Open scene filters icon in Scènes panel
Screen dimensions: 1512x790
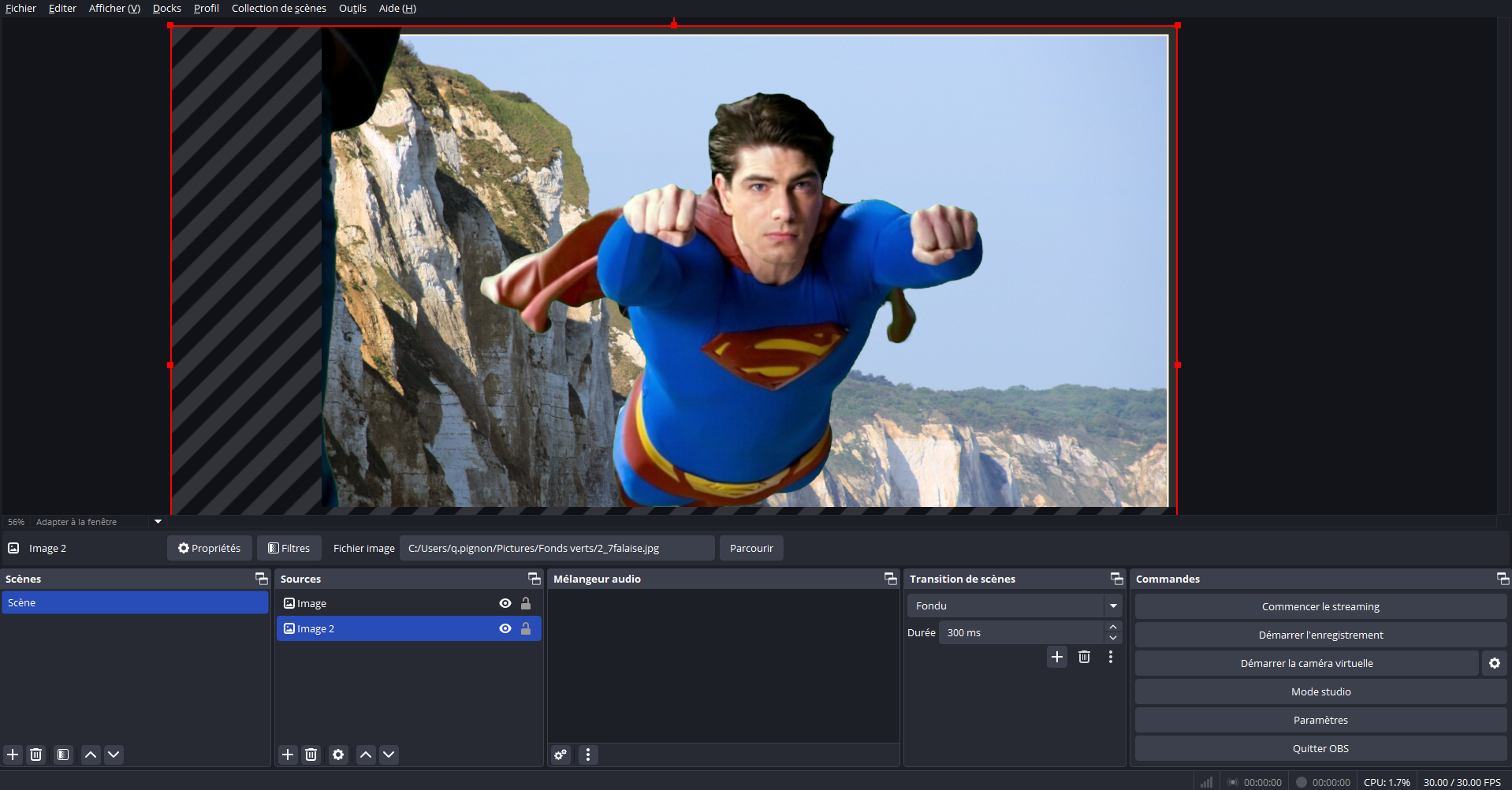click(x=63, y=755)
